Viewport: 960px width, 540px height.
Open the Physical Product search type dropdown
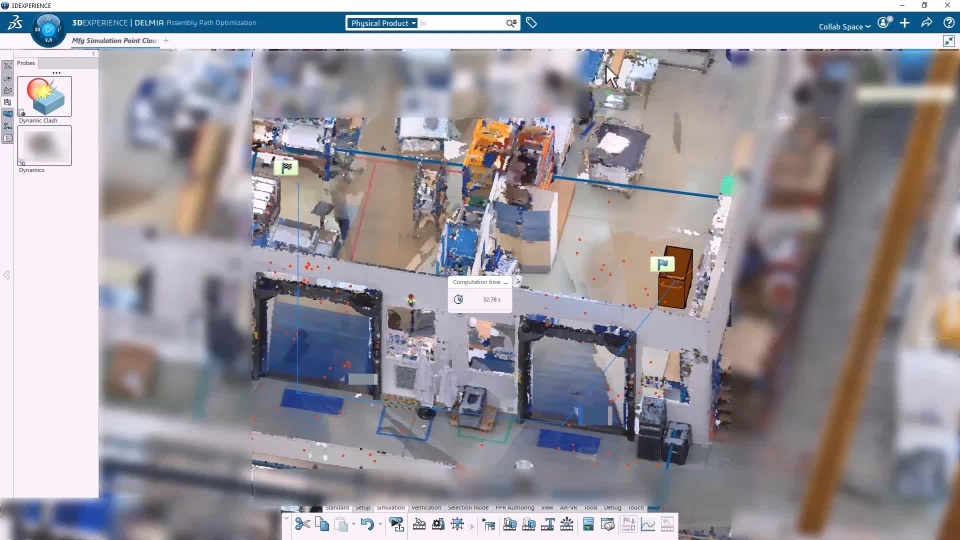pos(382,23)
